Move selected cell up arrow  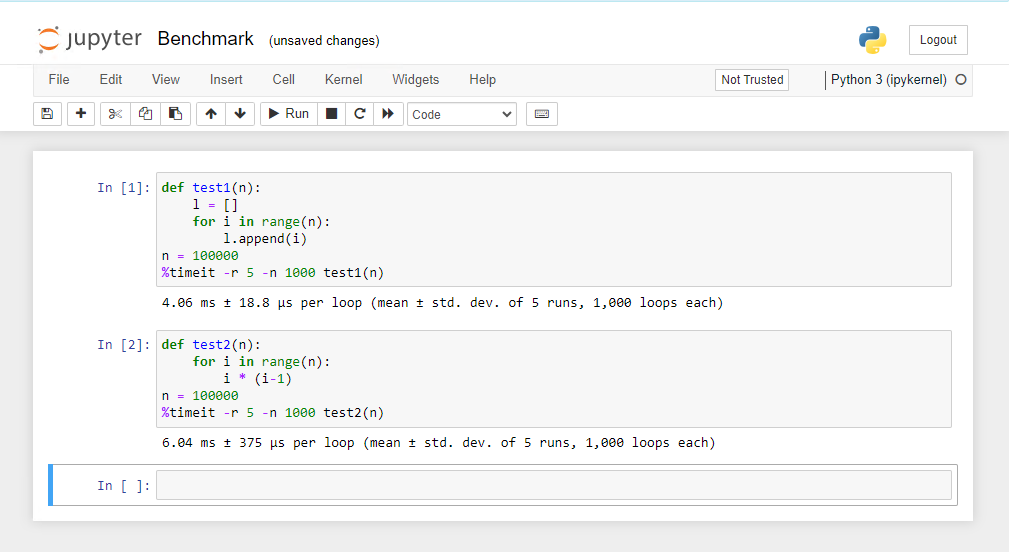210,114
